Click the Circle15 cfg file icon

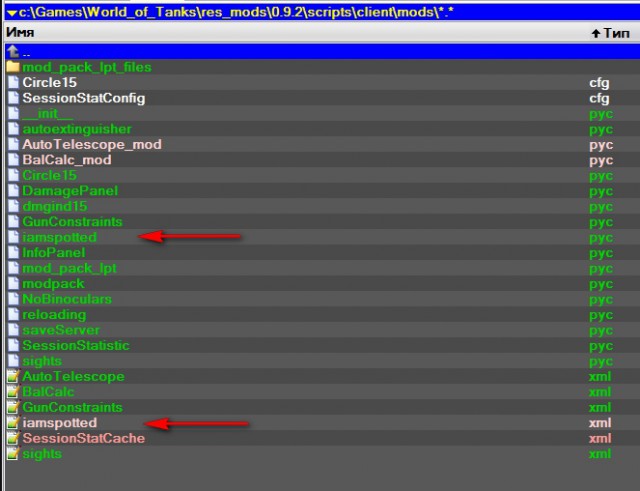pos(13,82)
